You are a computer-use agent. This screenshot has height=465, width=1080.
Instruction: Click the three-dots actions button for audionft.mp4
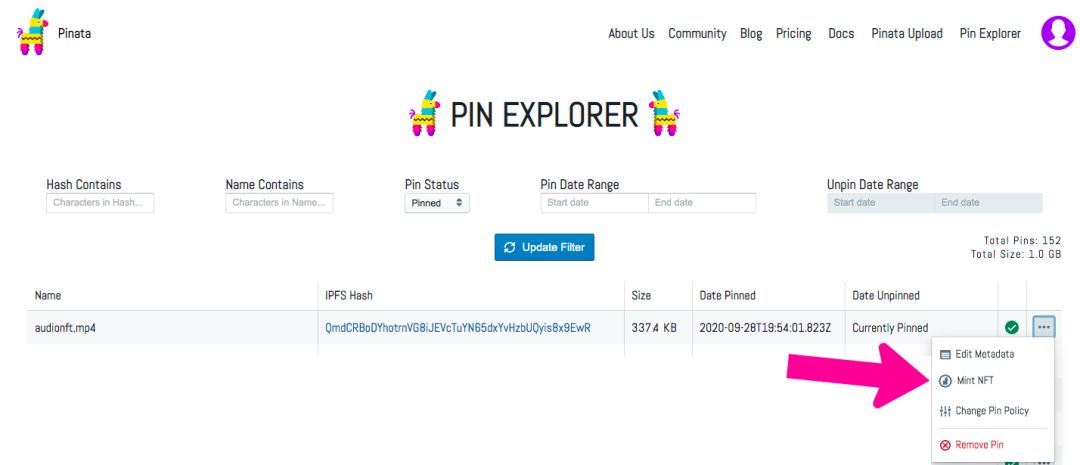click(1043, 327)
